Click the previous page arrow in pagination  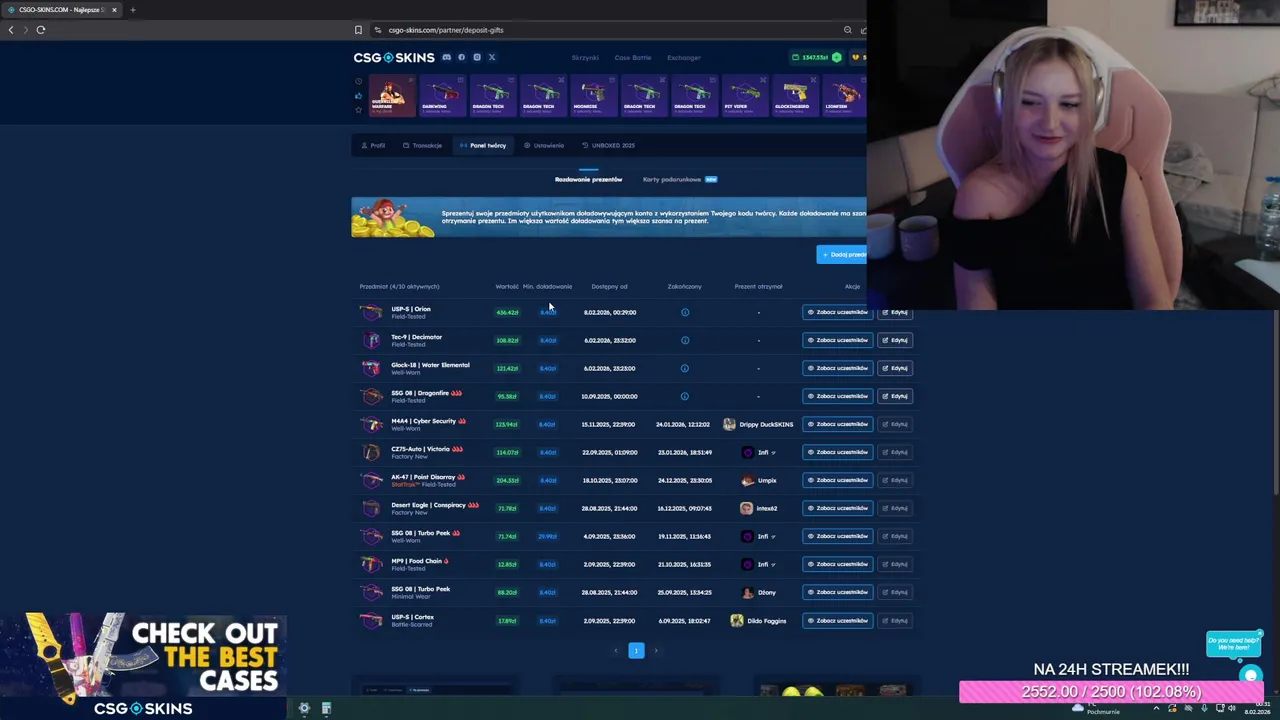tap(616, 650)
